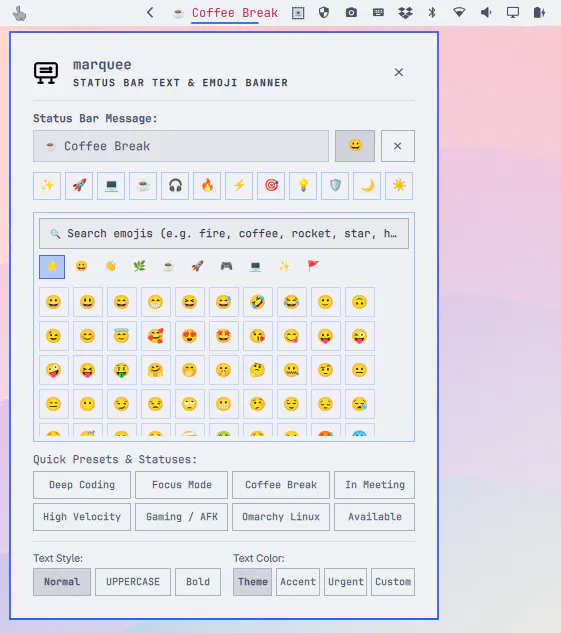This screenshot has height=633, width=561.
Task: Select the crescent moon emoji shortcut
Action: point(367,186)
